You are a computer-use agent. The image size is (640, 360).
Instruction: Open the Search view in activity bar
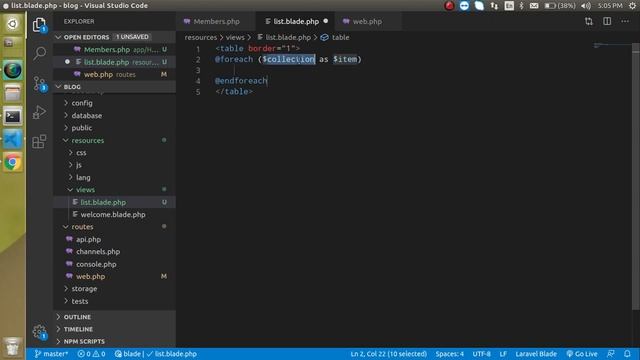point(40,53)
